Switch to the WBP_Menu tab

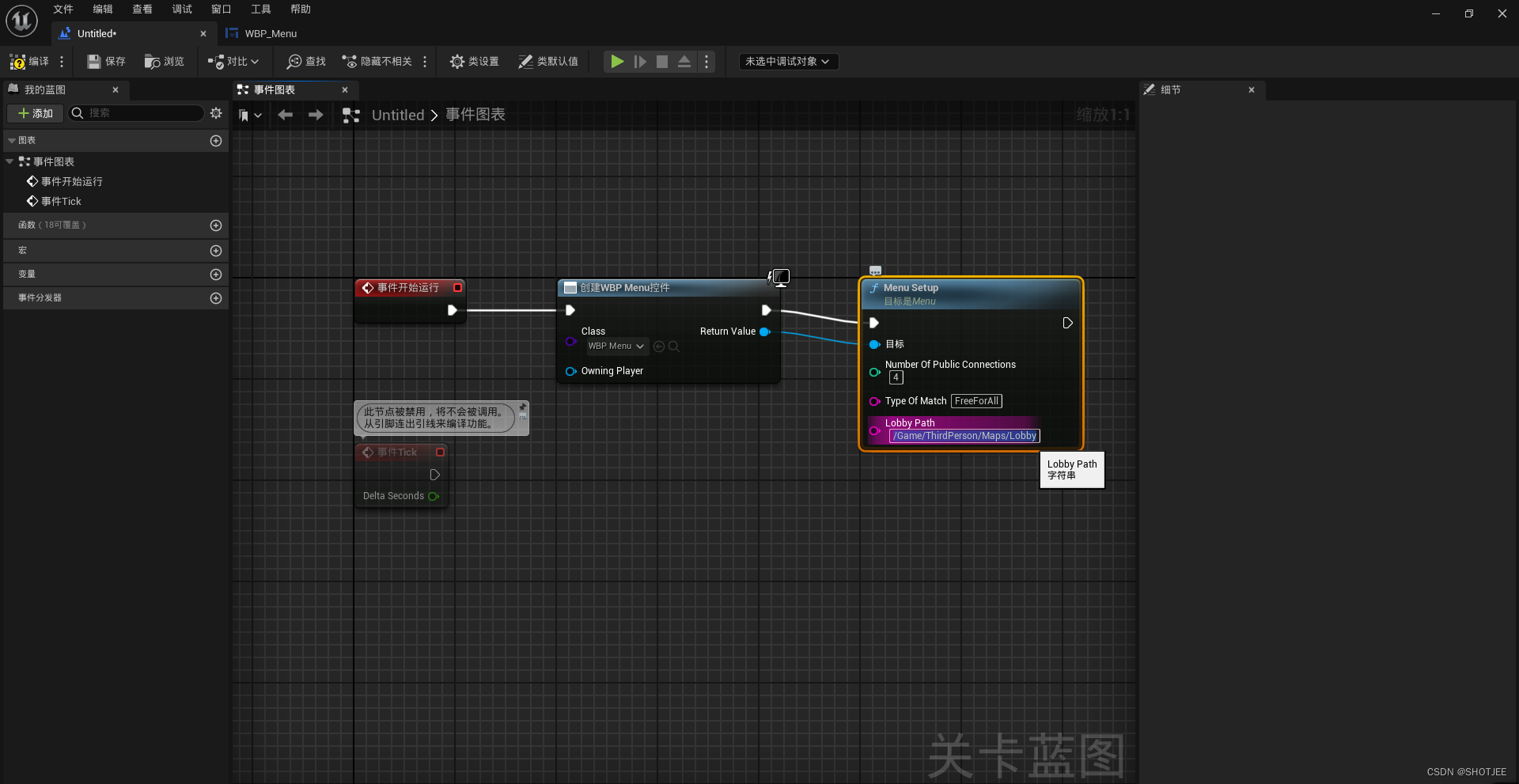270,33
